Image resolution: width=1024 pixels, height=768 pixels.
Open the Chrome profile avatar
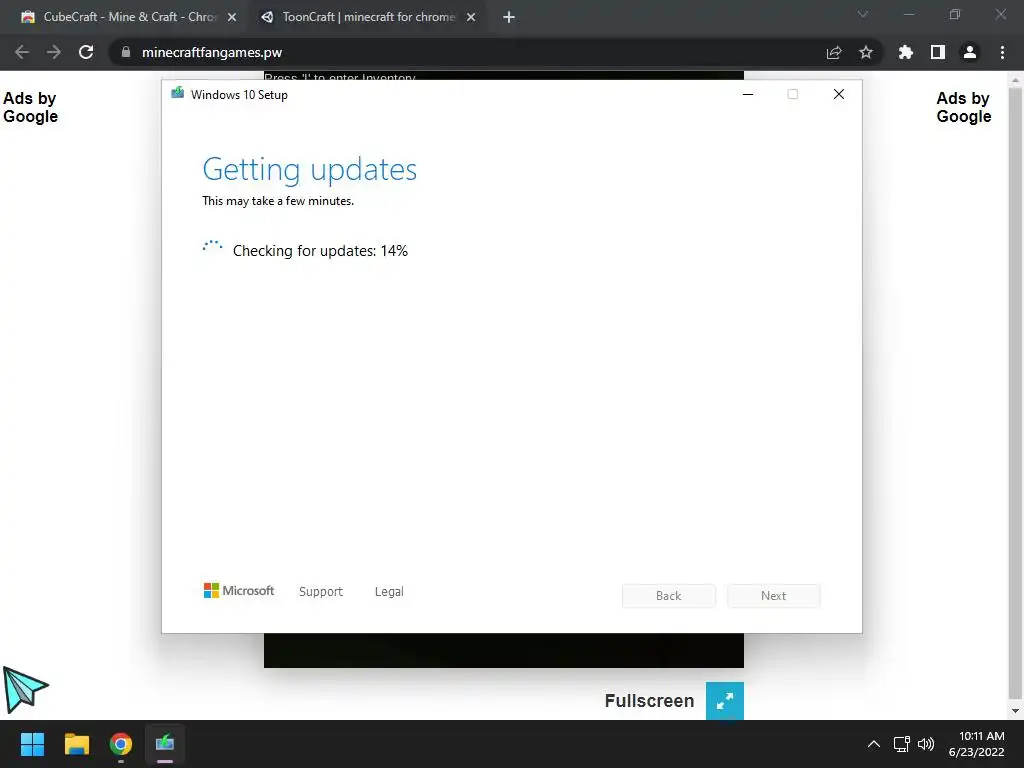click(x=970, y=52)
